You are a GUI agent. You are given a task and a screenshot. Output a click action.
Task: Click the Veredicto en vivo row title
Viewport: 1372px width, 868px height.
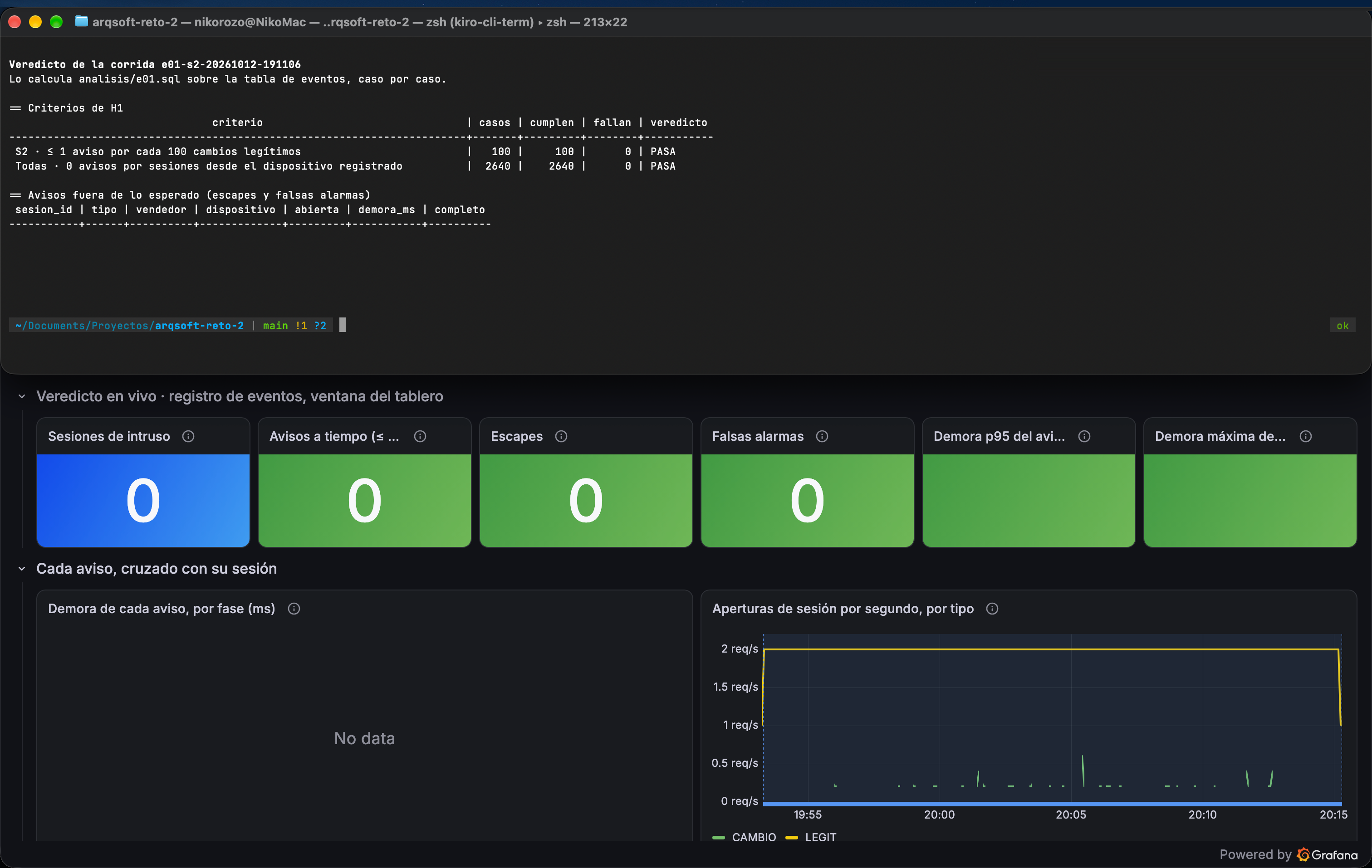[239, 396]
